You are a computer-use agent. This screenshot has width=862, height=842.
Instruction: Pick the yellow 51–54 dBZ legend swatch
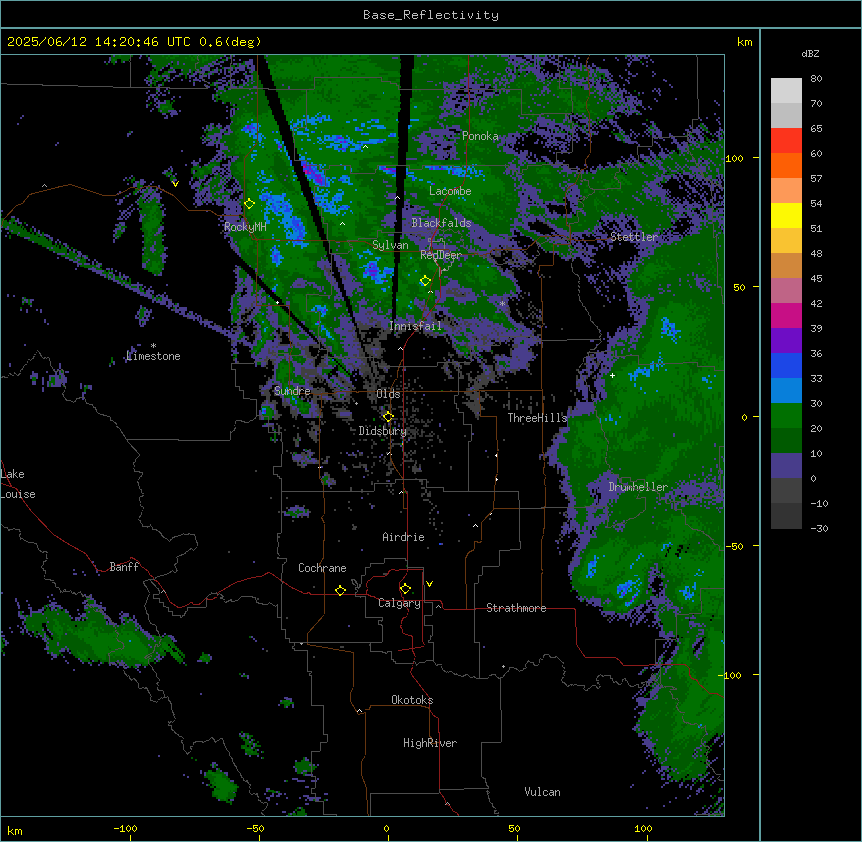click(786, 215)
